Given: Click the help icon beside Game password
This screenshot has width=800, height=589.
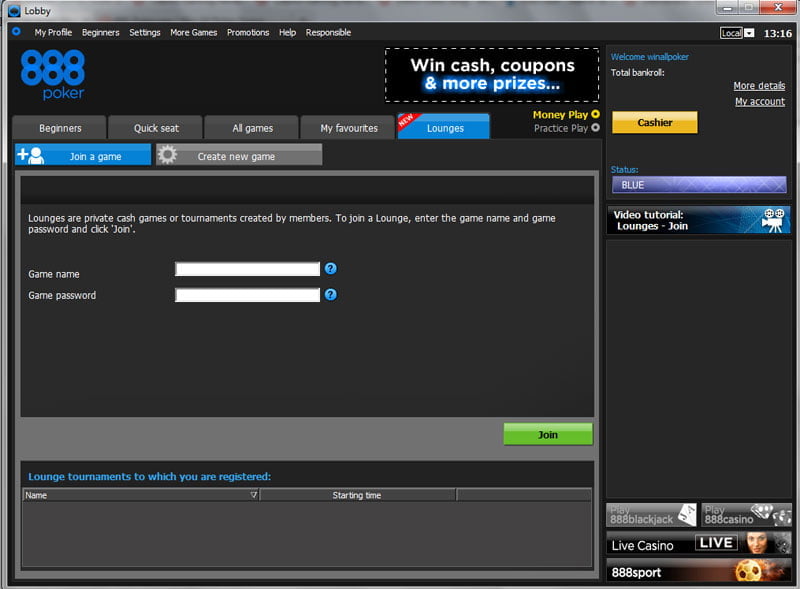Looking at the screenshot, I should [331, 294].
